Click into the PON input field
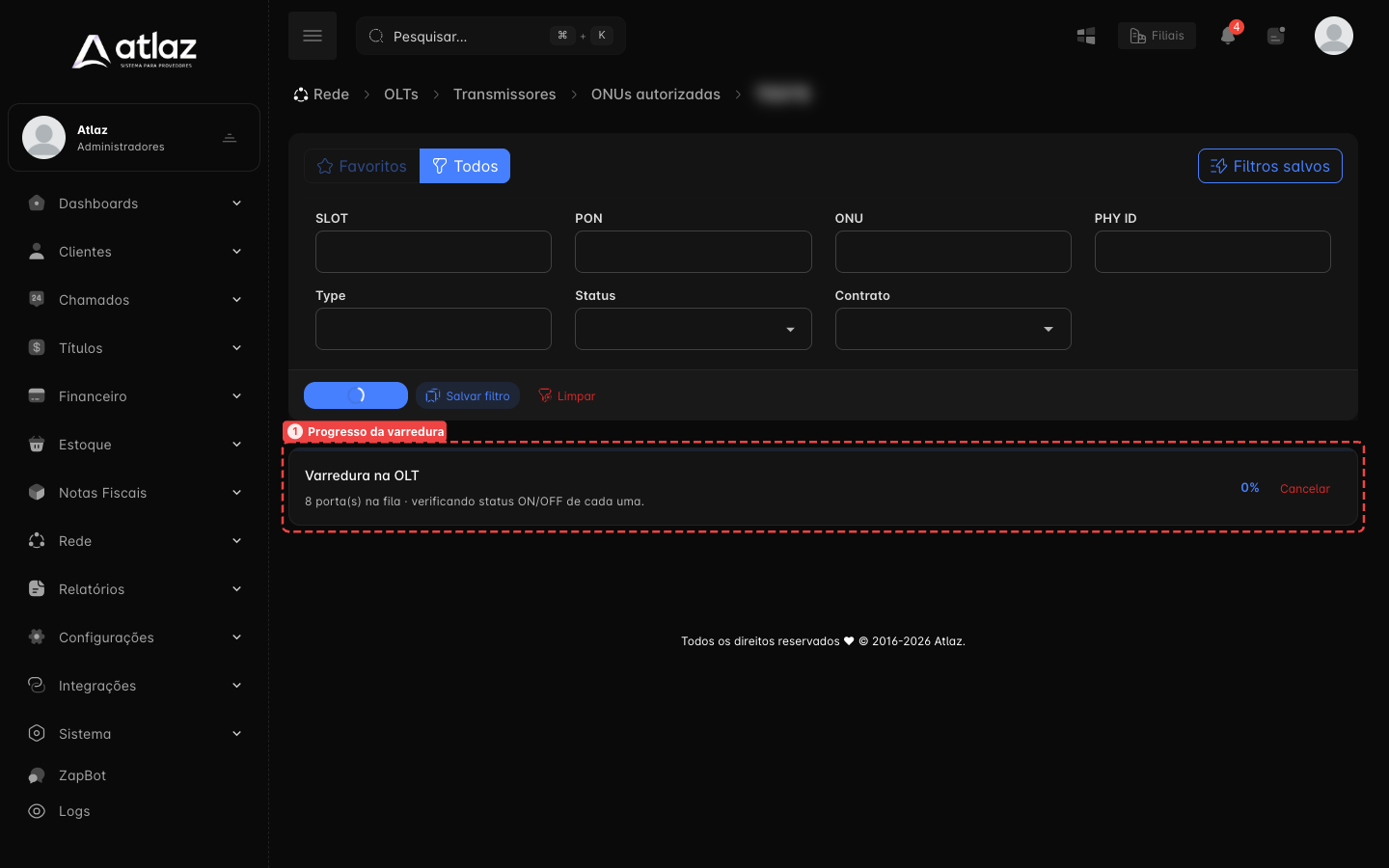This screenshot has width=1389, height=868. [x=694, y=252]
